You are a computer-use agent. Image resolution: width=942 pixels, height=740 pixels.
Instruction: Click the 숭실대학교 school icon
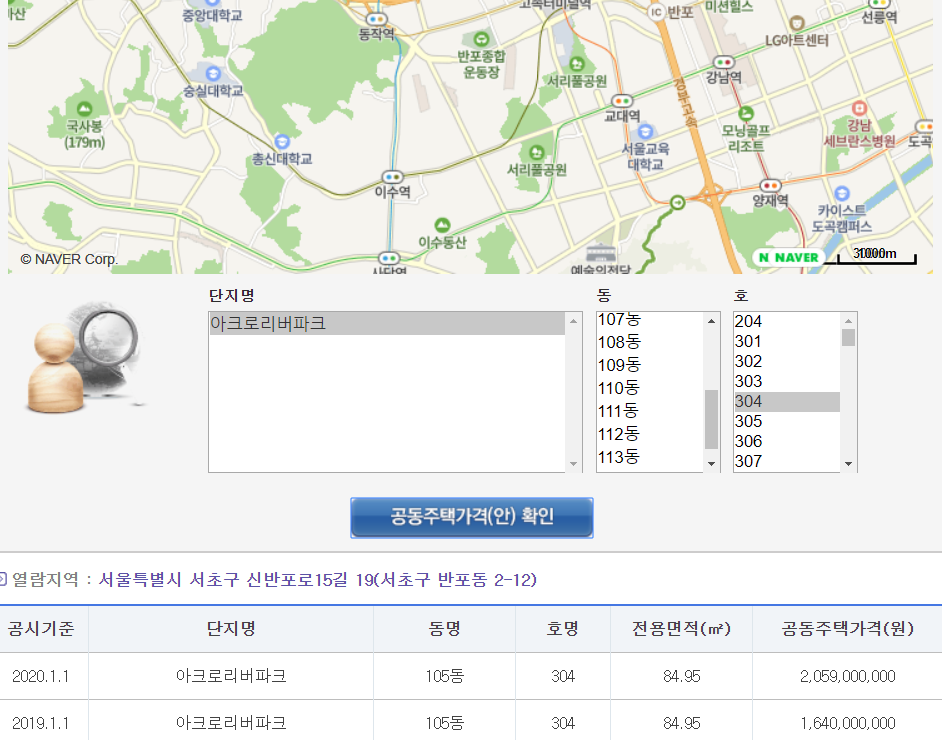pyautogui.click(x=213, y=74)
